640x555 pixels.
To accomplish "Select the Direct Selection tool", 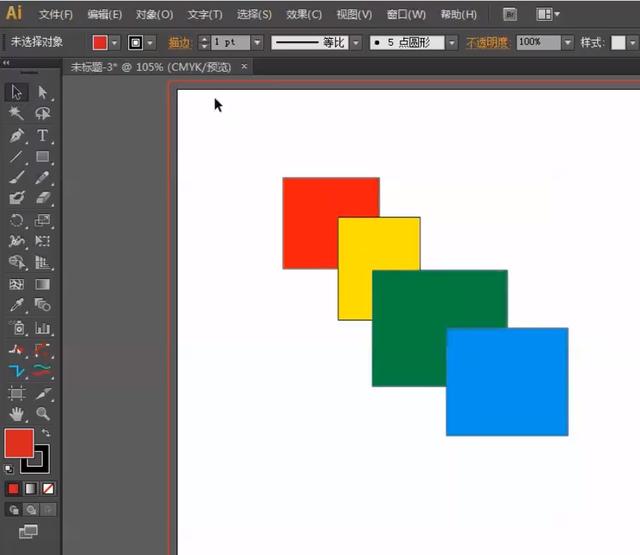I will (42, 92).
